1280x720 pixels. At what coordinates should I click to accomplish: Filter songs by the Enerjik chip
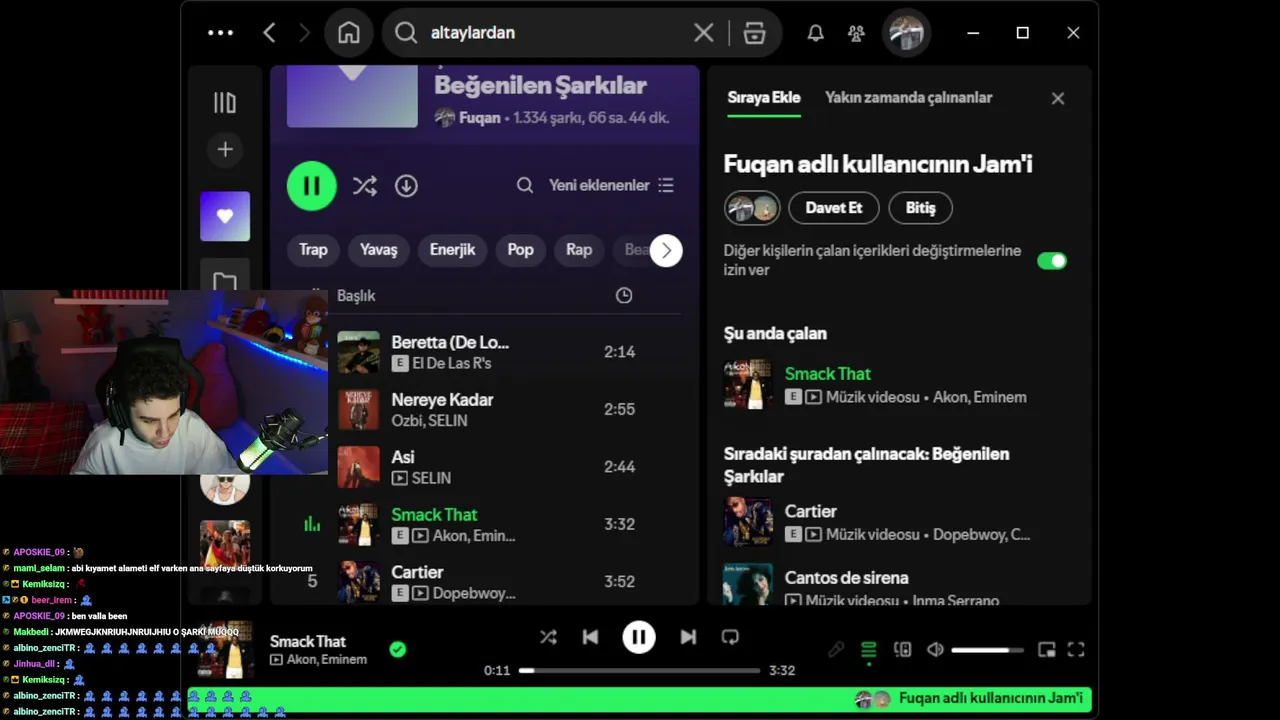point(452,250)
